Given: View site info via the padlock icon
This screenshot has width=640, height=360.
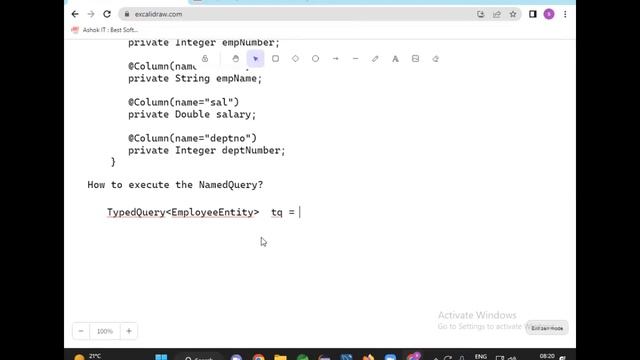Looking at the screenshot, I should [x=127, y=14].
